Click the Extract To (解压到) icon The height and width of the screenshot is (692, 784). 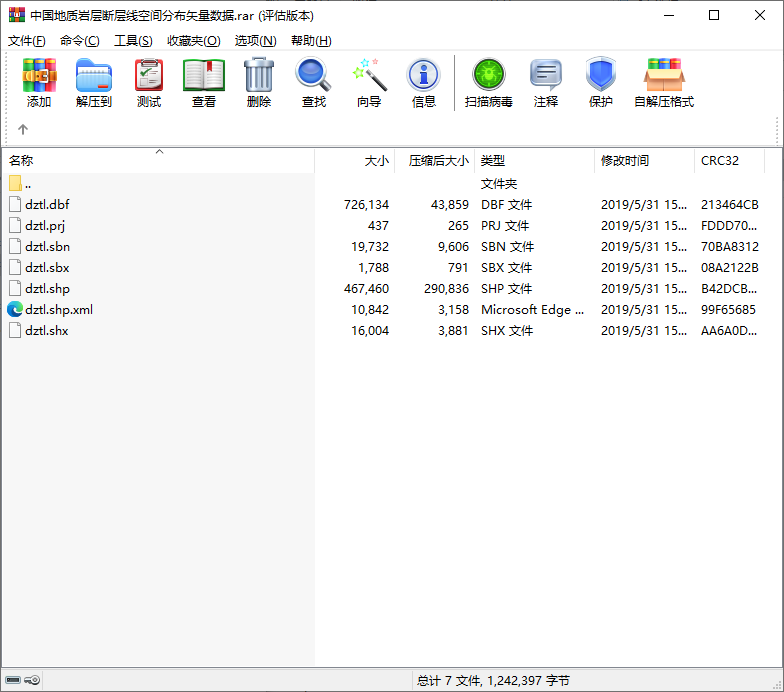point(94,75)
